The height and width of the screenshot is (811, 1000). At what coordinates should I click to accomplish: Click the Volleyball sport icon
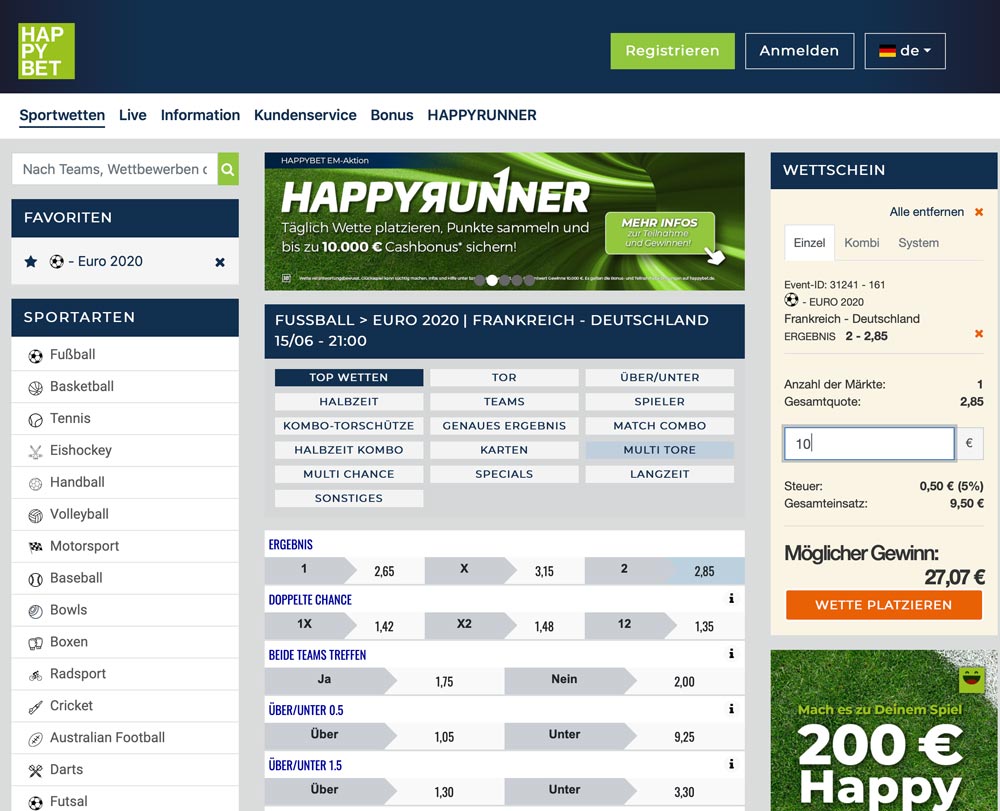(x=36, y=515)
